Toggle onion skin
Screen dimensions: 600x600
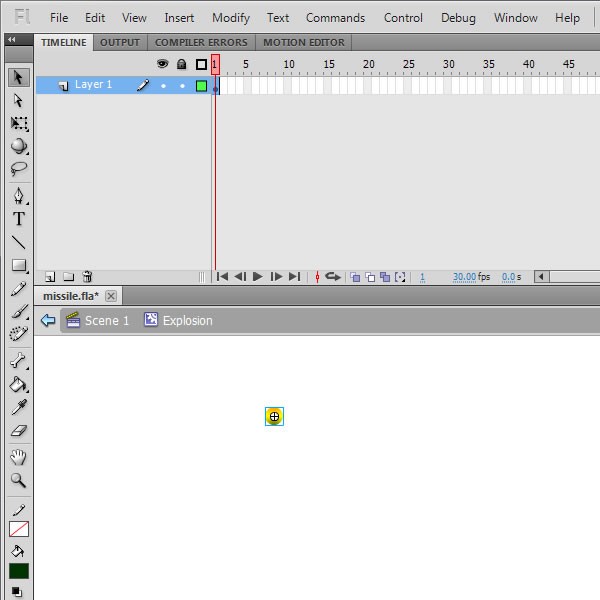pos(355,277)
